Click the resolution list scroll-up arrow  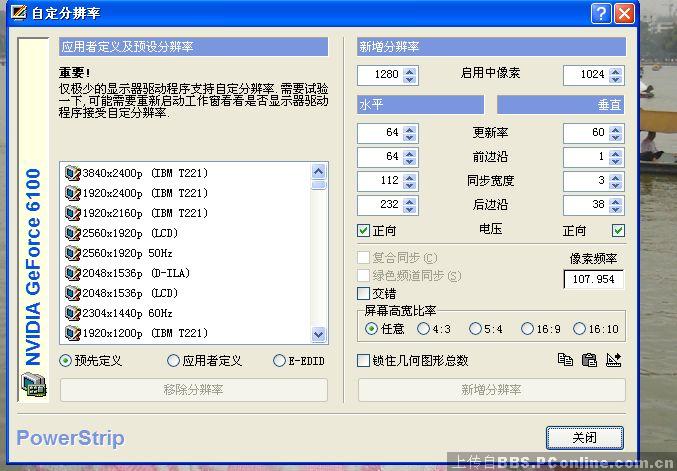(319, 172)
